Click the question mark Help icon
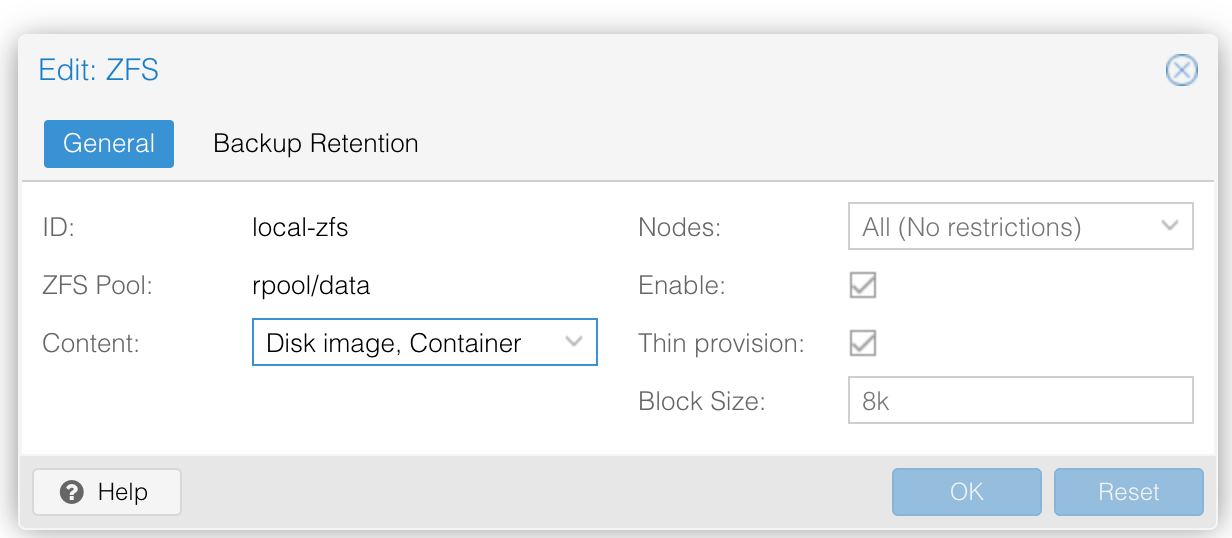Viewport: 1232px width, 538px height. 70,492
